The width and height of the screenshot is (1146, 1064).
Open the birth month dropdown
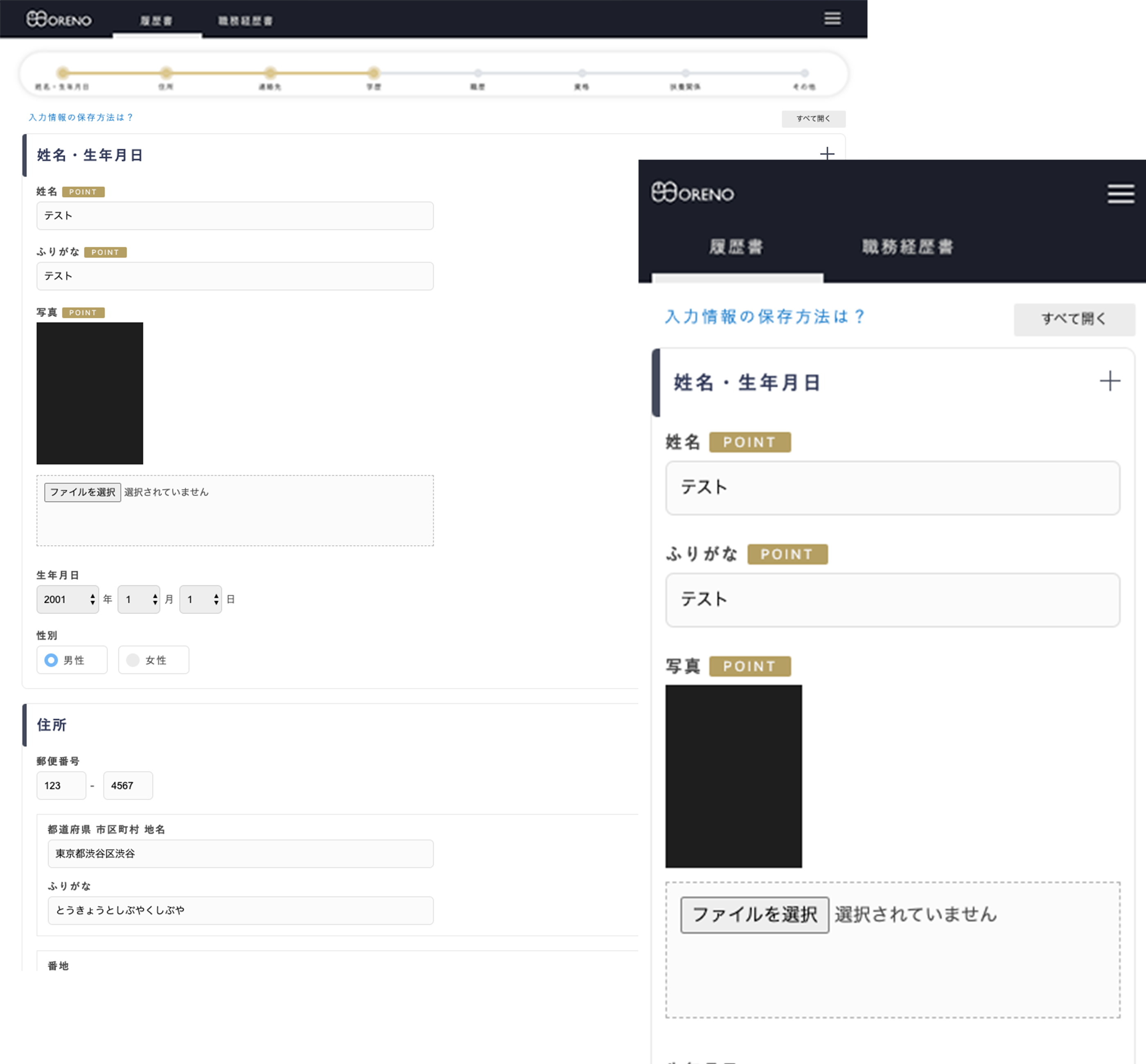(x=139, y=600)
